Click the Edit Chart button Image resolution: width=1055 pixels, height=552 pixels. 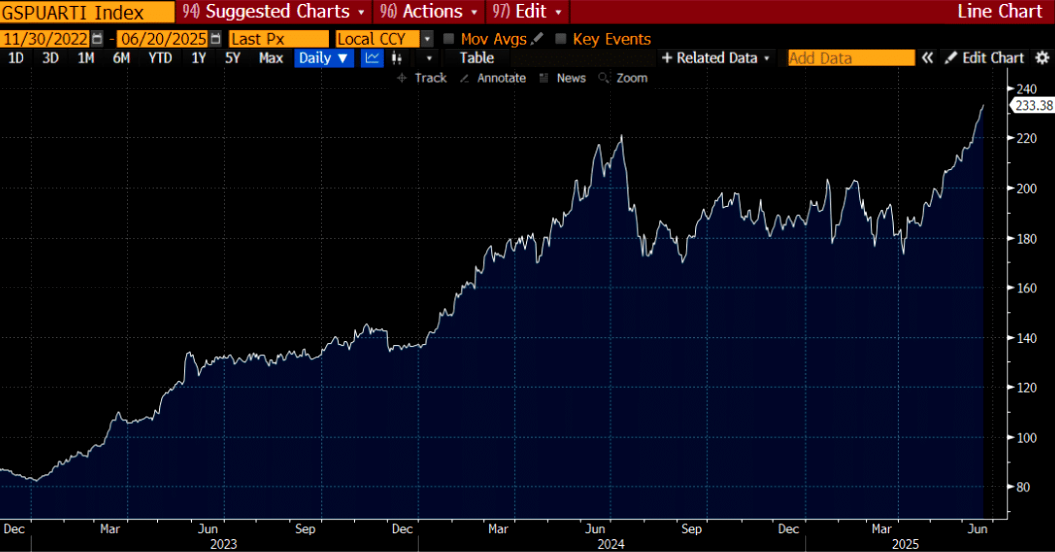985,58
